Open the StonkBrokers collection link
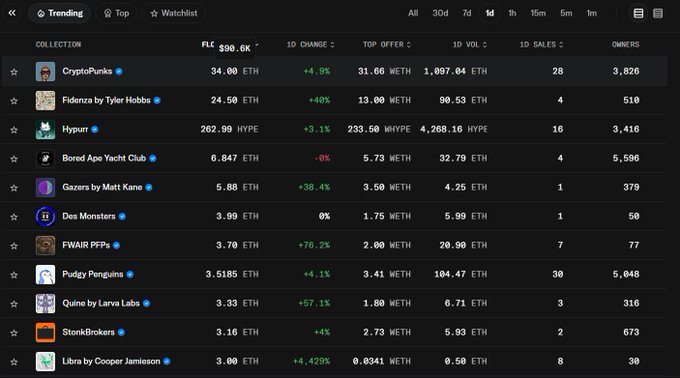The width and height of the screenshot is (680, 378). 88,332
